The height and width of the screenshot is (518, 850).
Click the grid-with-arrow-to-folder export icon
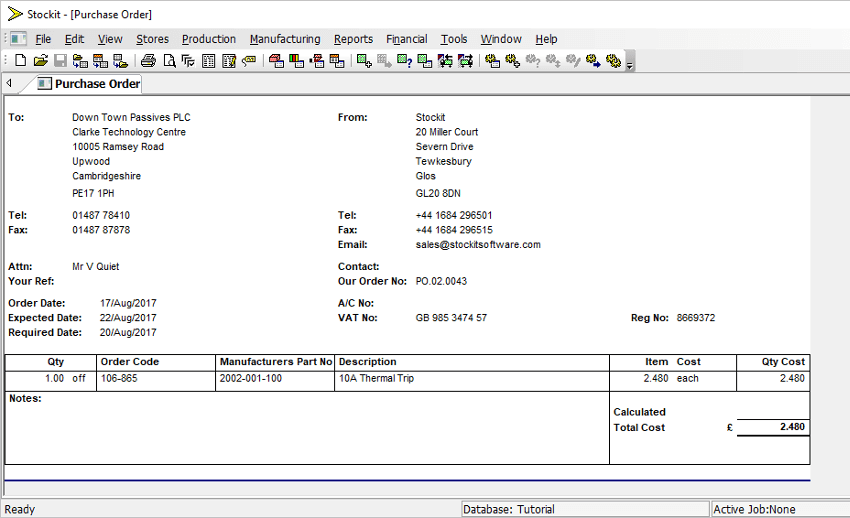point(120,61)
